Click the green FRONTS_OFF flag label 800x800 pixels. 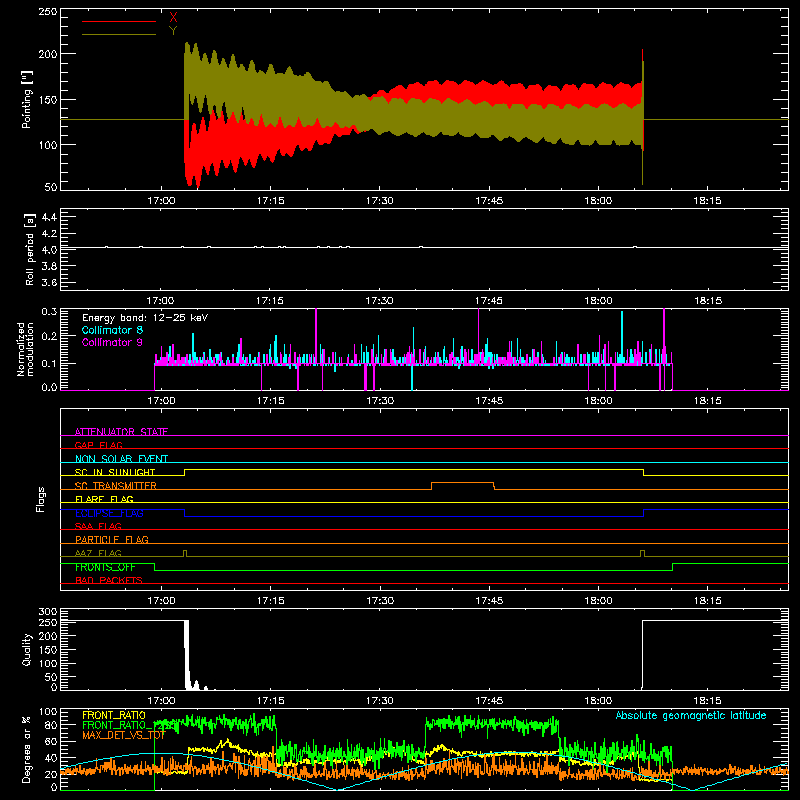pos(105,567)
